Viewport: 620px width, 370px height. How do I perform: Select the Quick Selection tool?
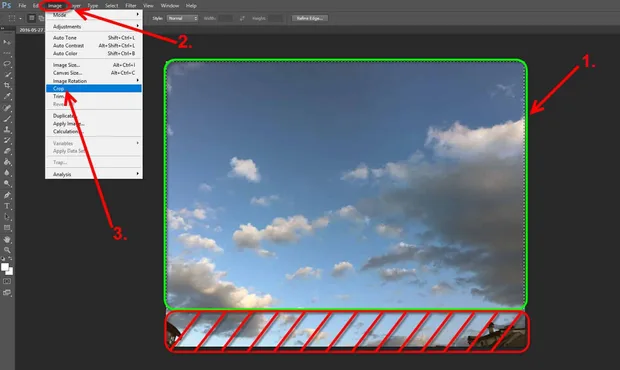pos(7,74)
